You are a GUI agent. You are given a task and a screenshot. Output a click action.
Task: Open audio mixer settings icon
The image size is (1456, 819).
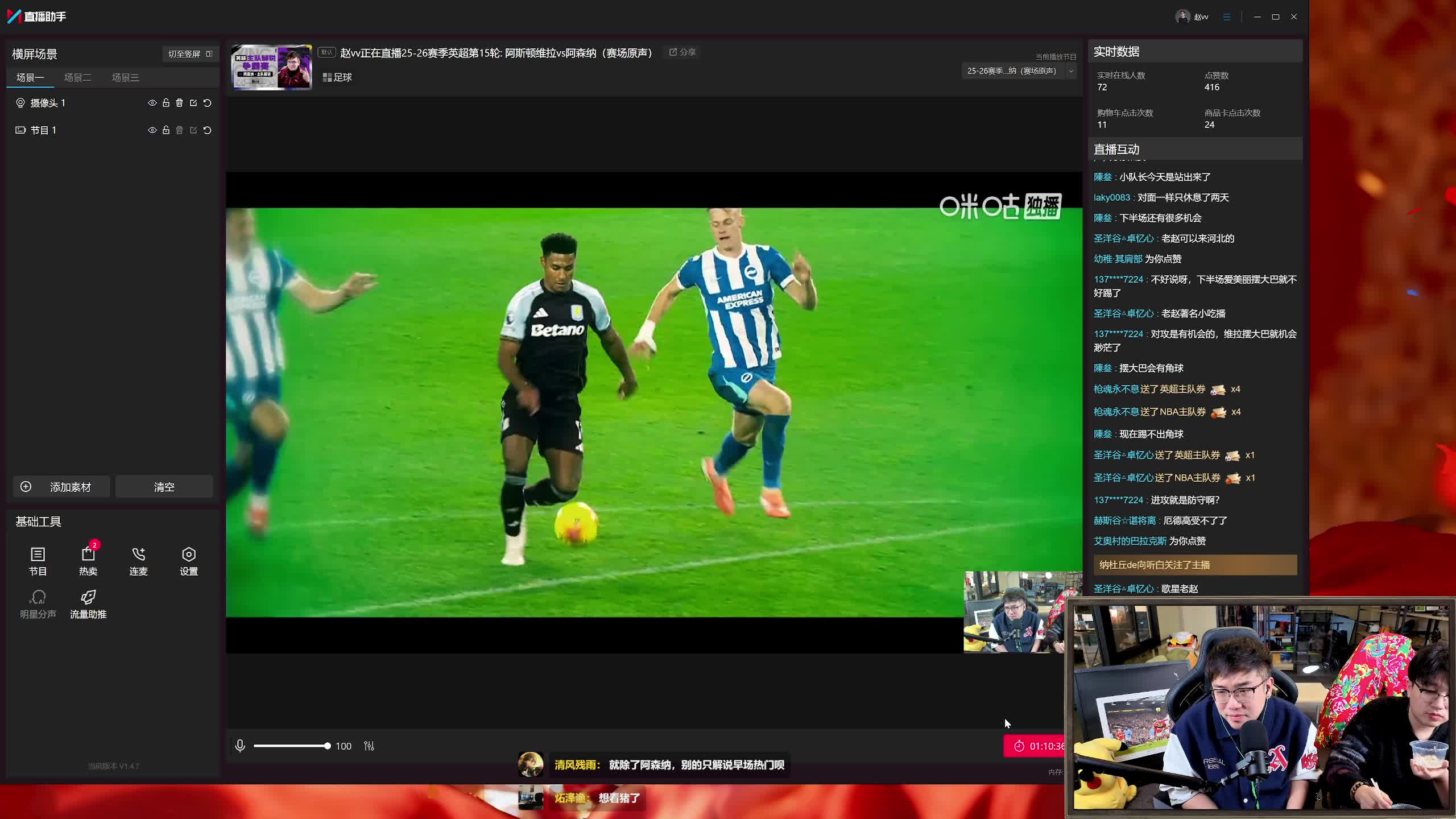(x=369, y=746)
